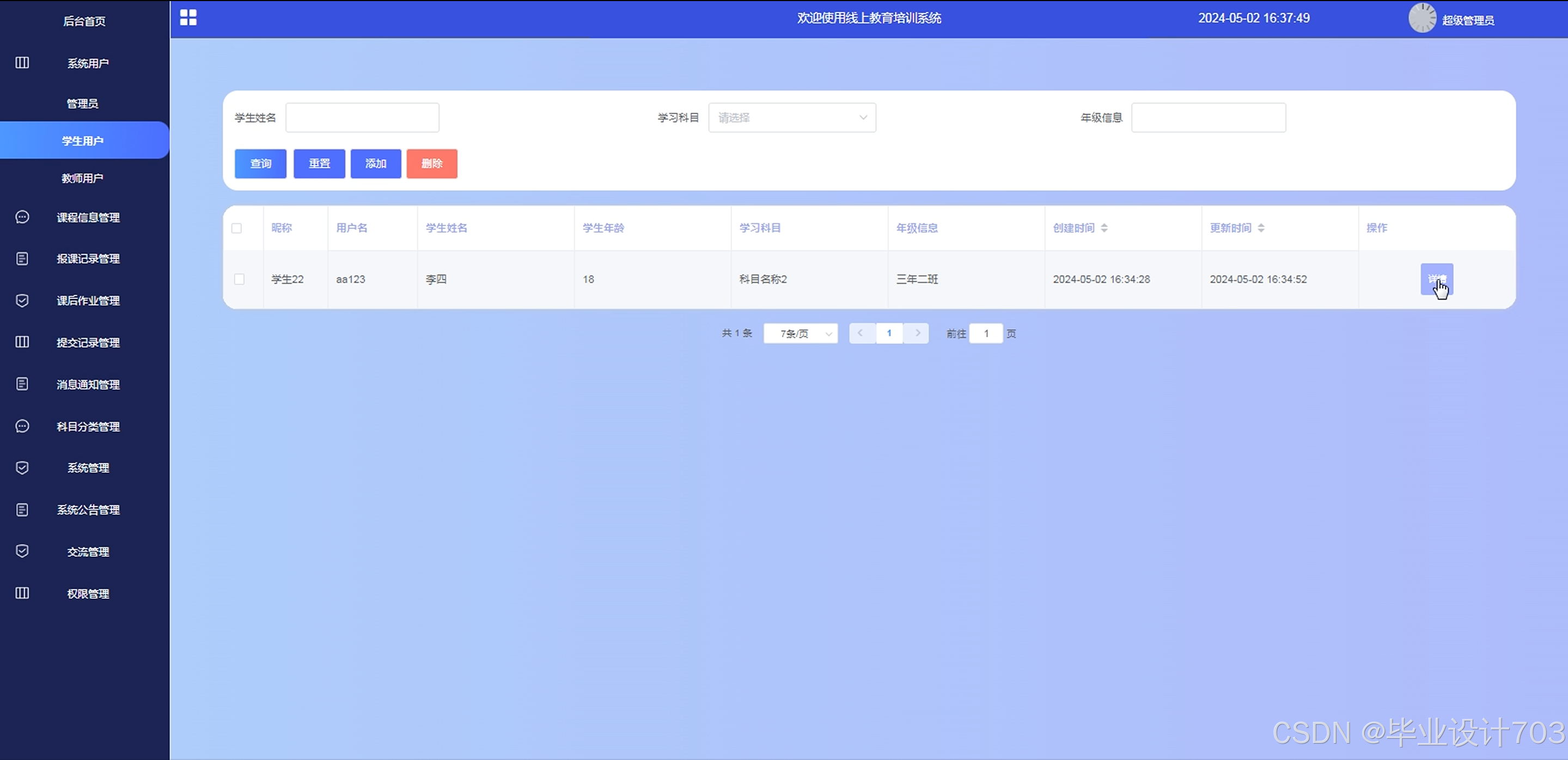Open 教师用户 menu item
Screen dimensions: 1568x760
pyautogui.click(x=82, y=179)
